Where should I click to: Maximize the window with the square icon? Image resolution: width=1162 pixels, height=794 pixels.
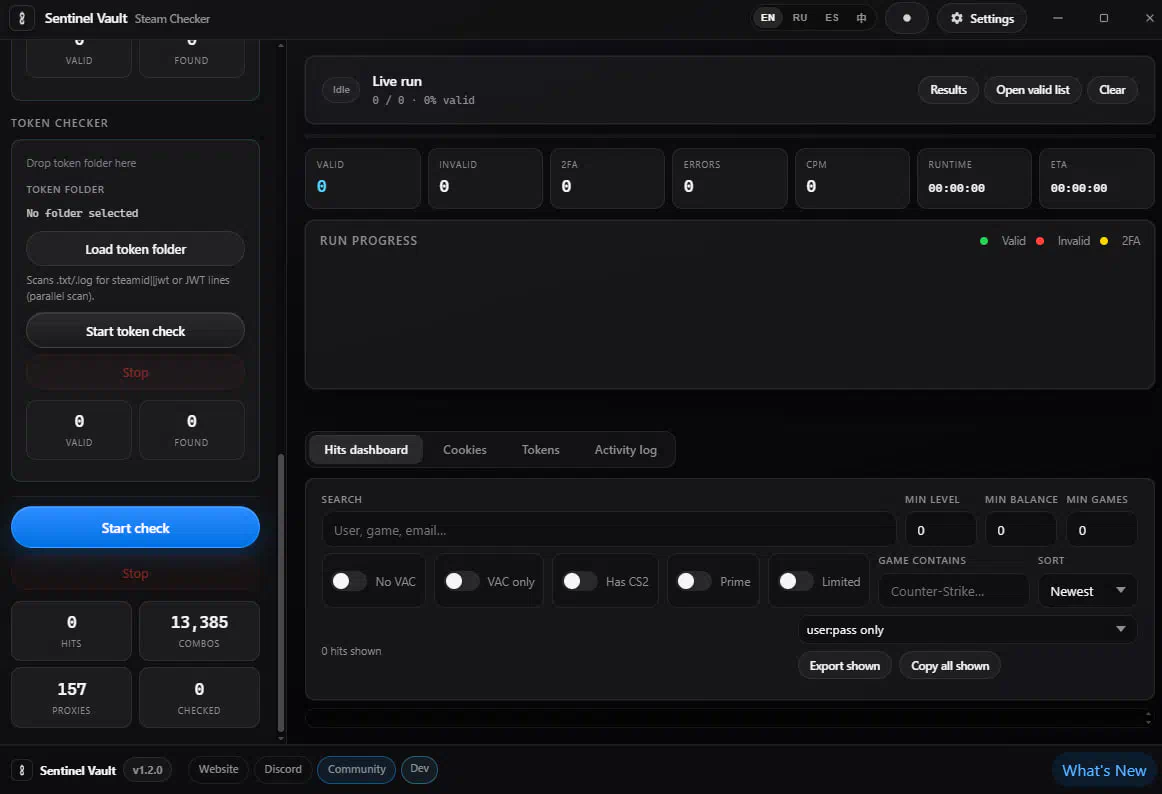(1103, 19)
